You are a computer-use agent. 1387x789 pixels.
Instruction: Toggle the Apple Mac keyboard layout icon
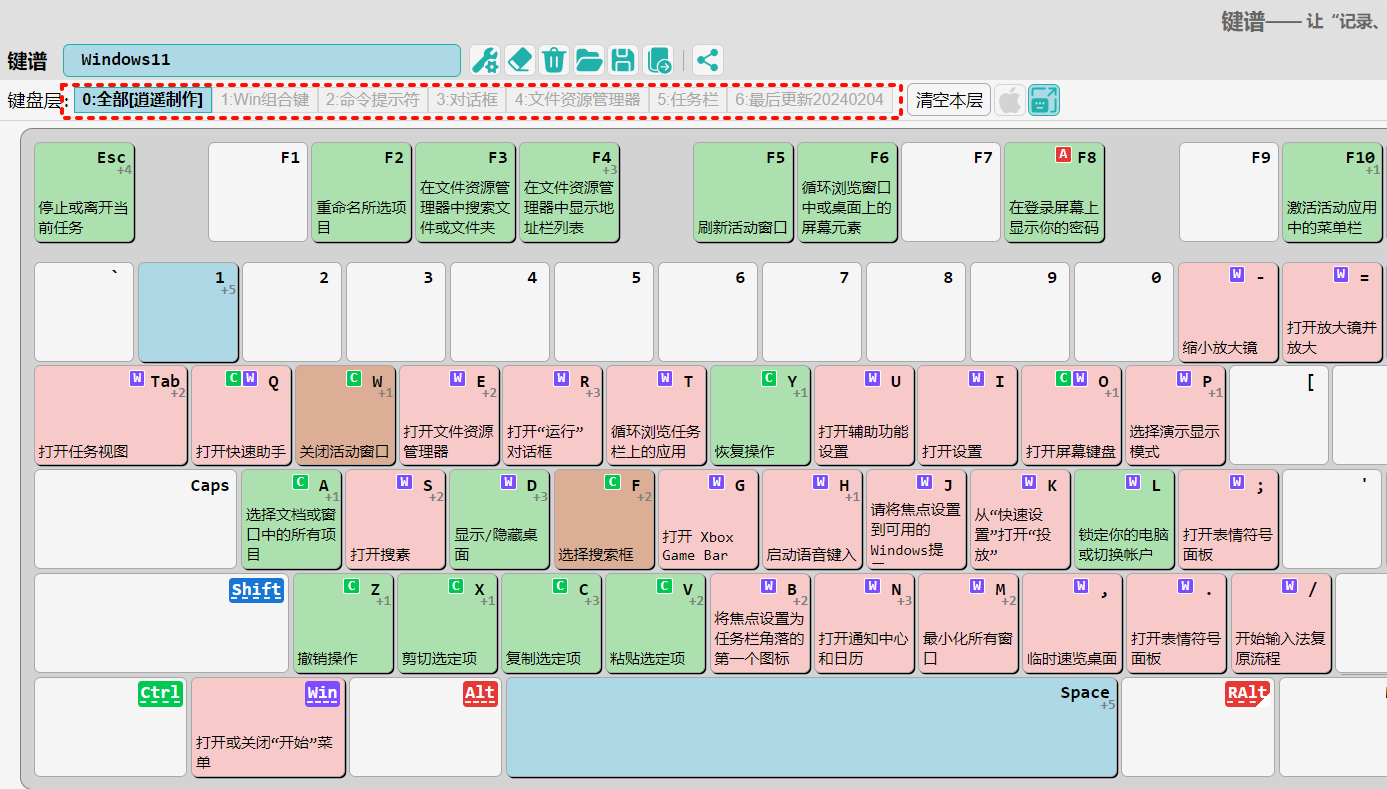(x=1010, y=100)
